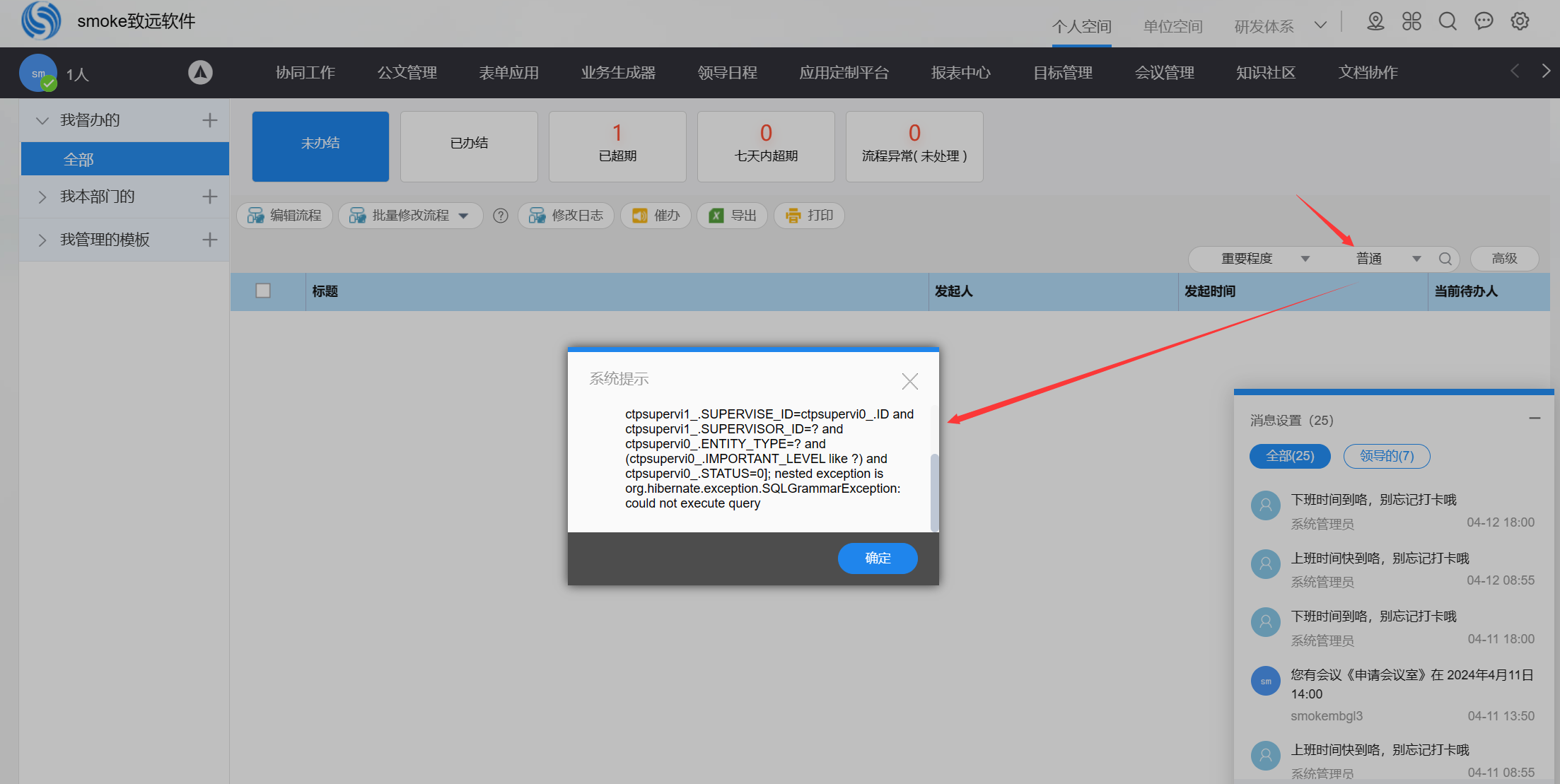The image size is (1560, 784).
Task: Open the app grid icon in header
Action: (1411, 21)
